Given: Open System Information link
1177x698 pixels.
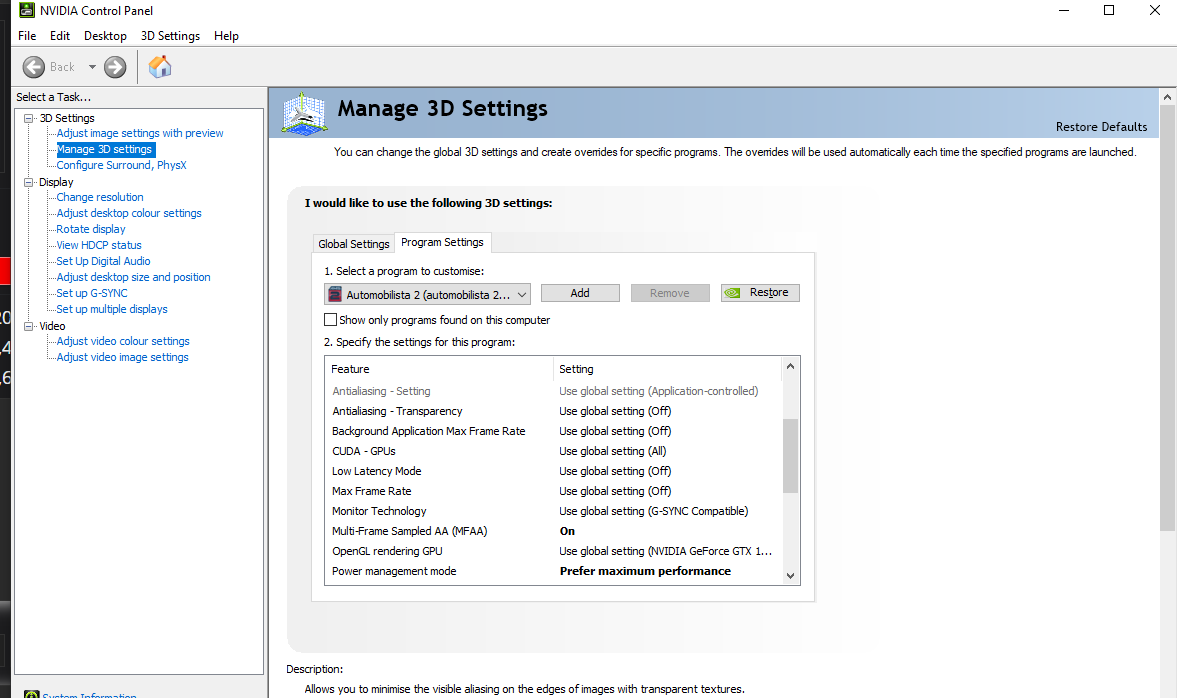Looking at the screenshot, I should tap(89, 695).
